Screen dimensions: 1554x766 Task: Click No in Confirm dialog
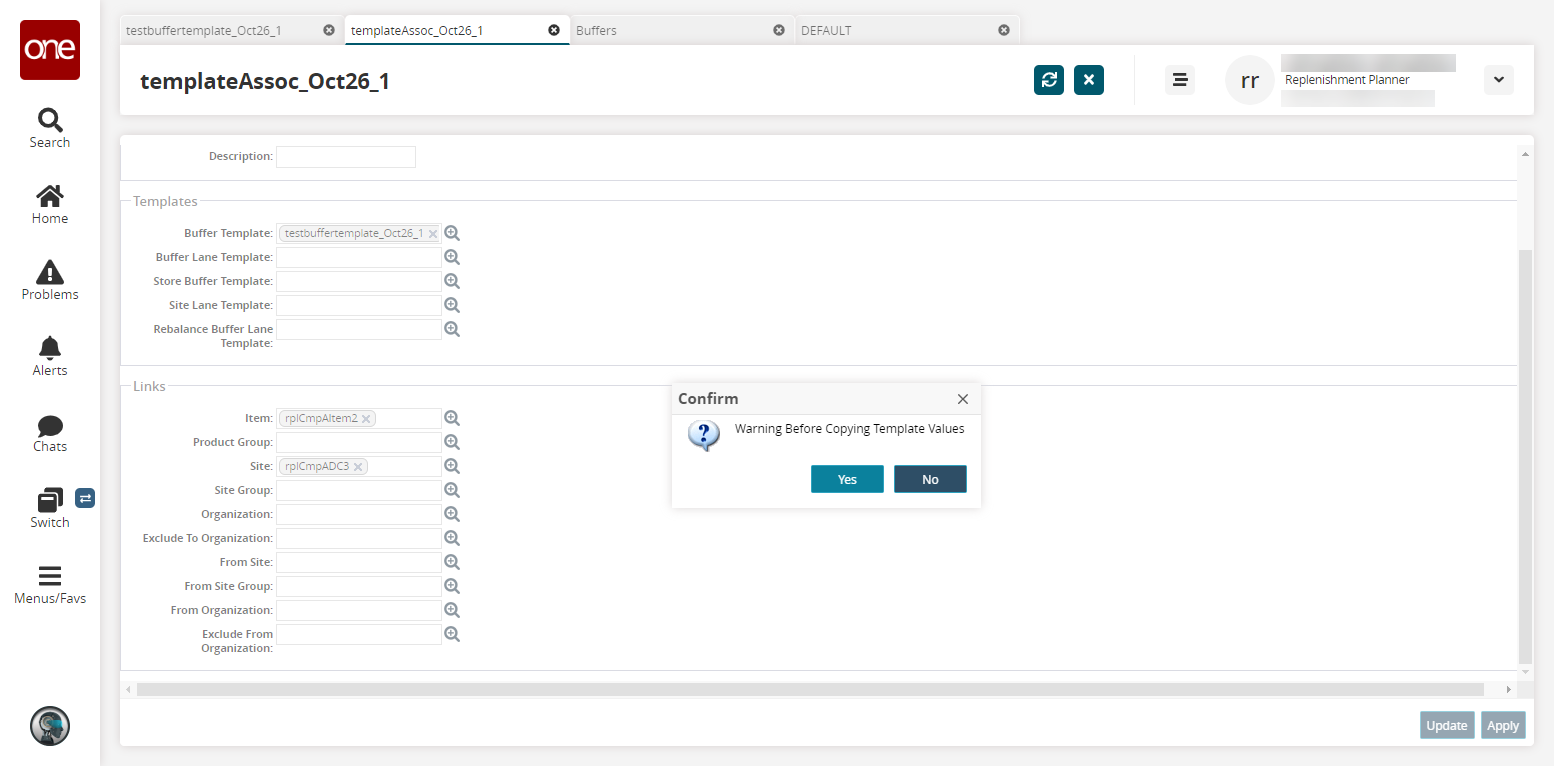click(930, 479)
